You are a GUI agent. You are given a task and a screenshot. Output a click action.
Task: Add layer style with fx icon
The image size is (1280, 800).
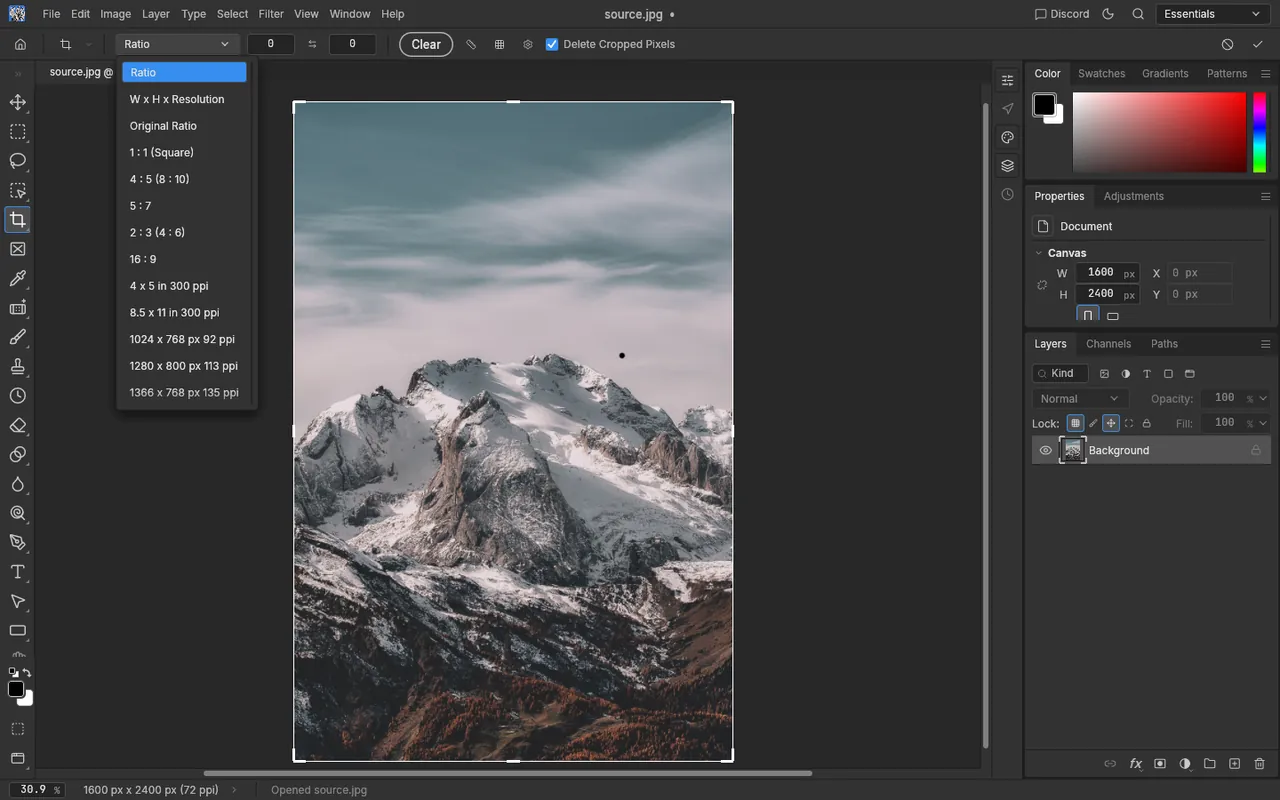coord(1136,764)
